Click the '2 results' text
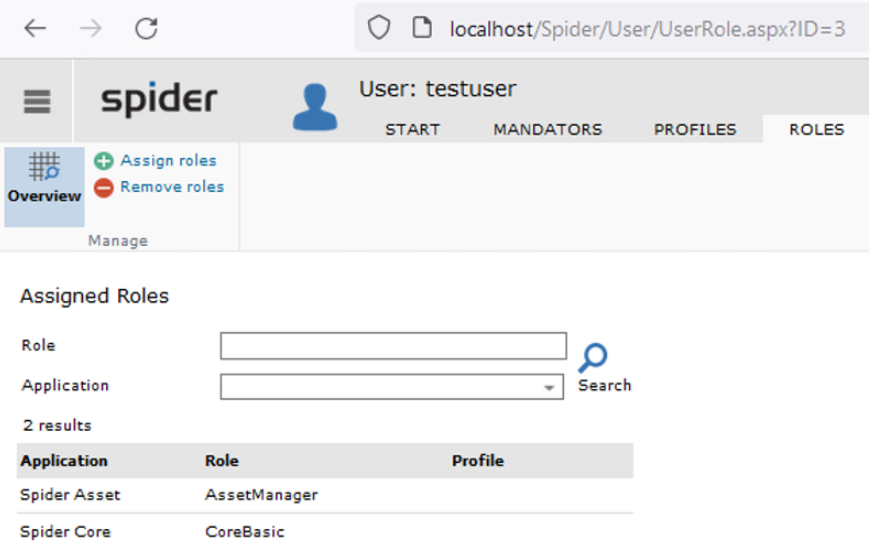 click(x=57, y=425)
